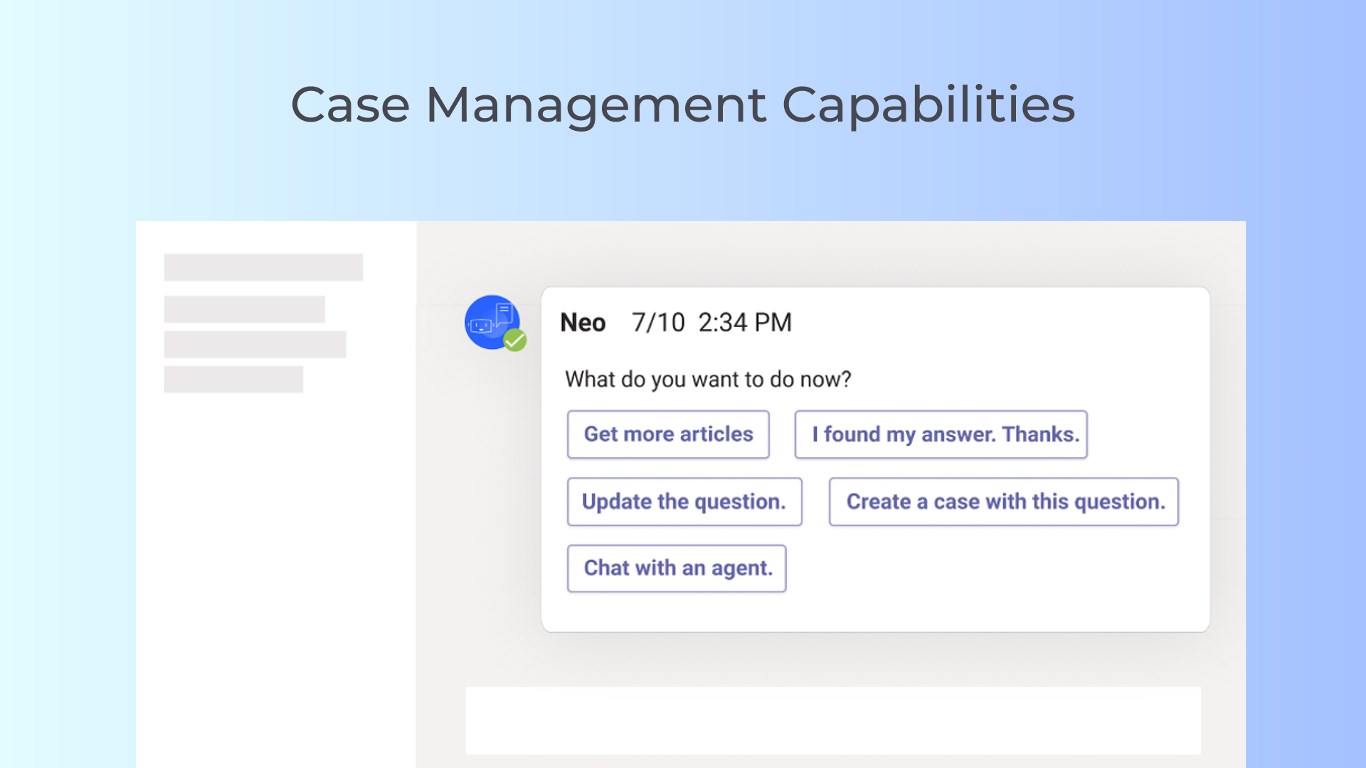
Task: Click the "What do you want to do now?" text
Action: tap(708, 380)
